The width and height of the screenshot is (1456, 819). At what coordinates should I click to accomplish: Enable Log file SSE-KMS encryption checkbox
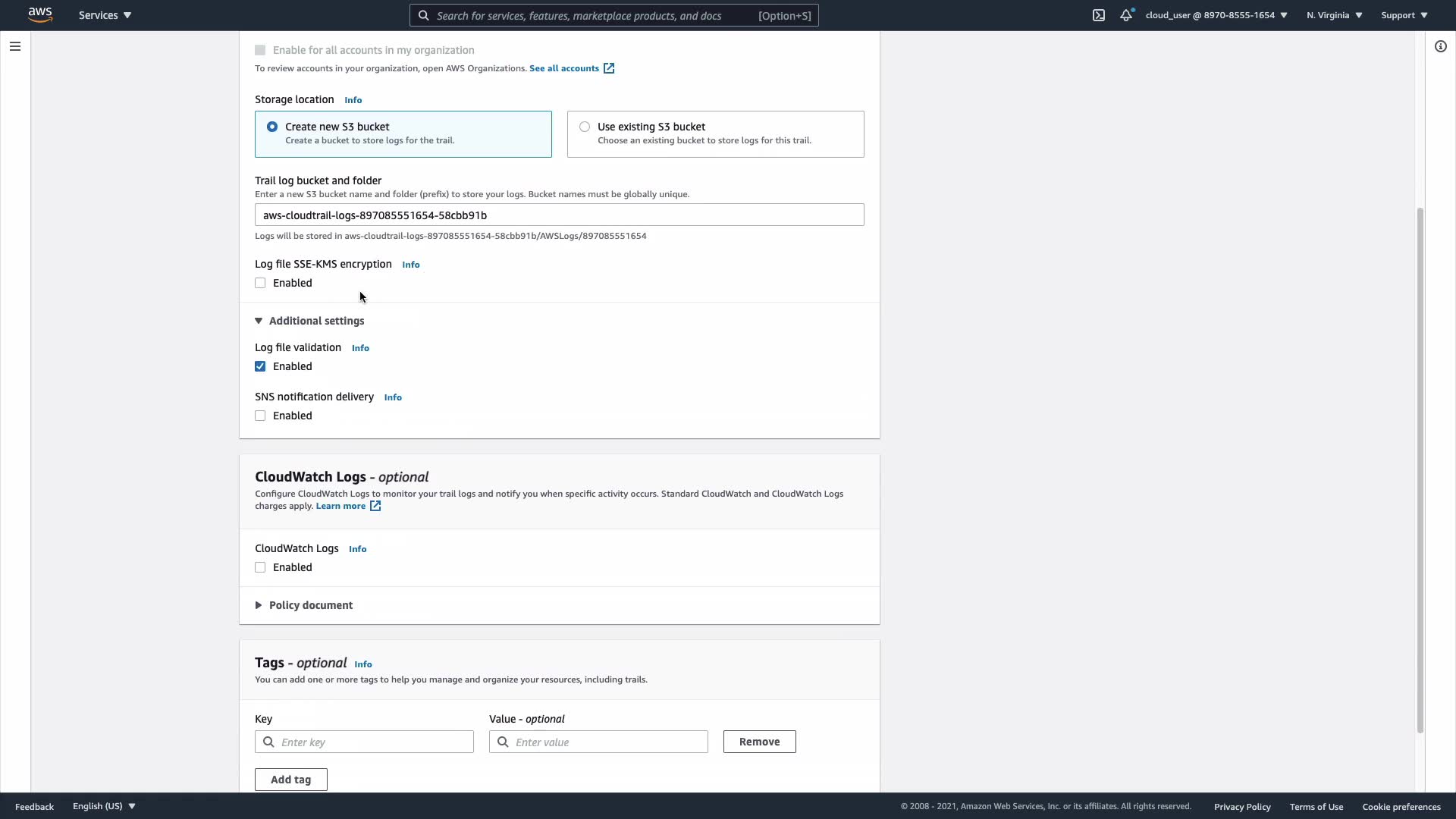[260, 283]
